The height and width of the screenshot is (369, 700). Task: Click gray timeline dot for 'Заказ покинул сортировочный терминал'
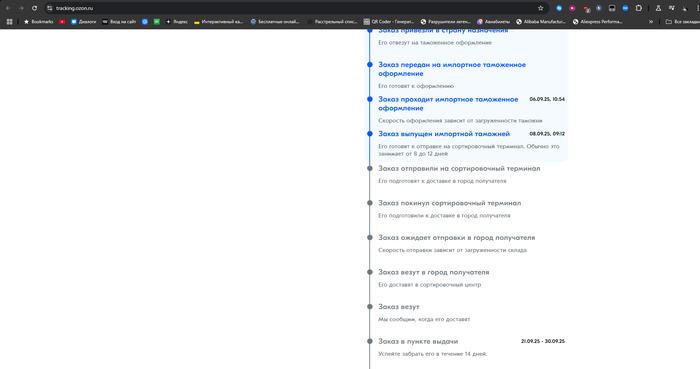tap(370, 203)
